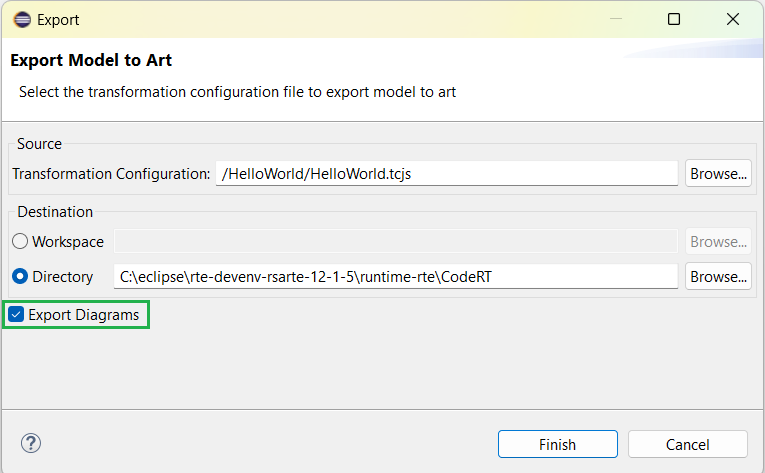Maximize the Export dialog window
This screenshot has height=473, width=765.
(x=674, y=19)
